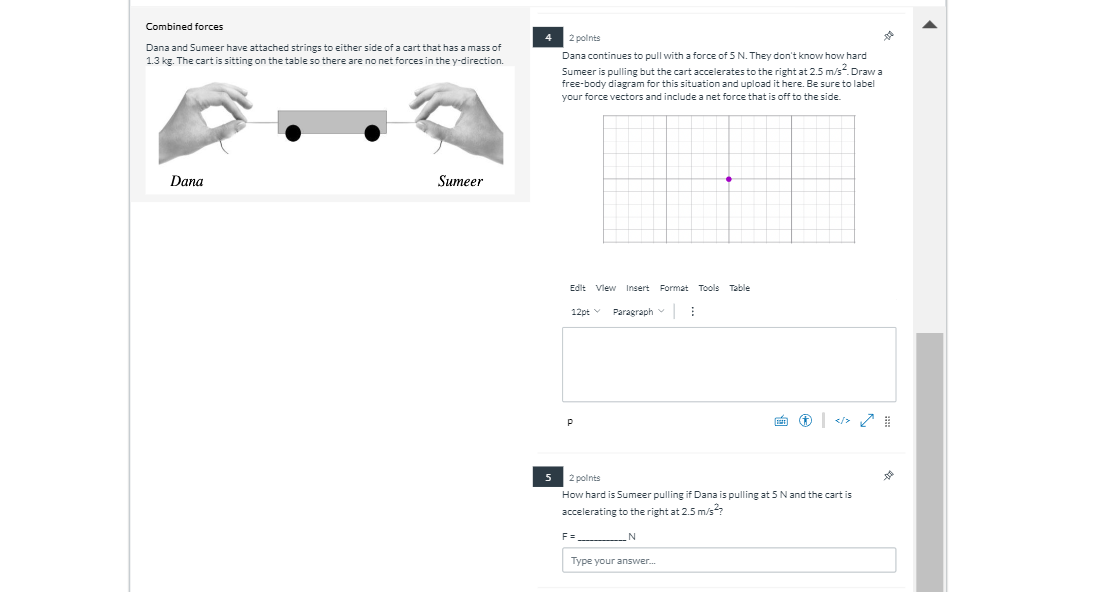Image resolution: width=1099 pixels, height=592 pixels.
Task: Open the HTML source code view
Action: point(841,420)
